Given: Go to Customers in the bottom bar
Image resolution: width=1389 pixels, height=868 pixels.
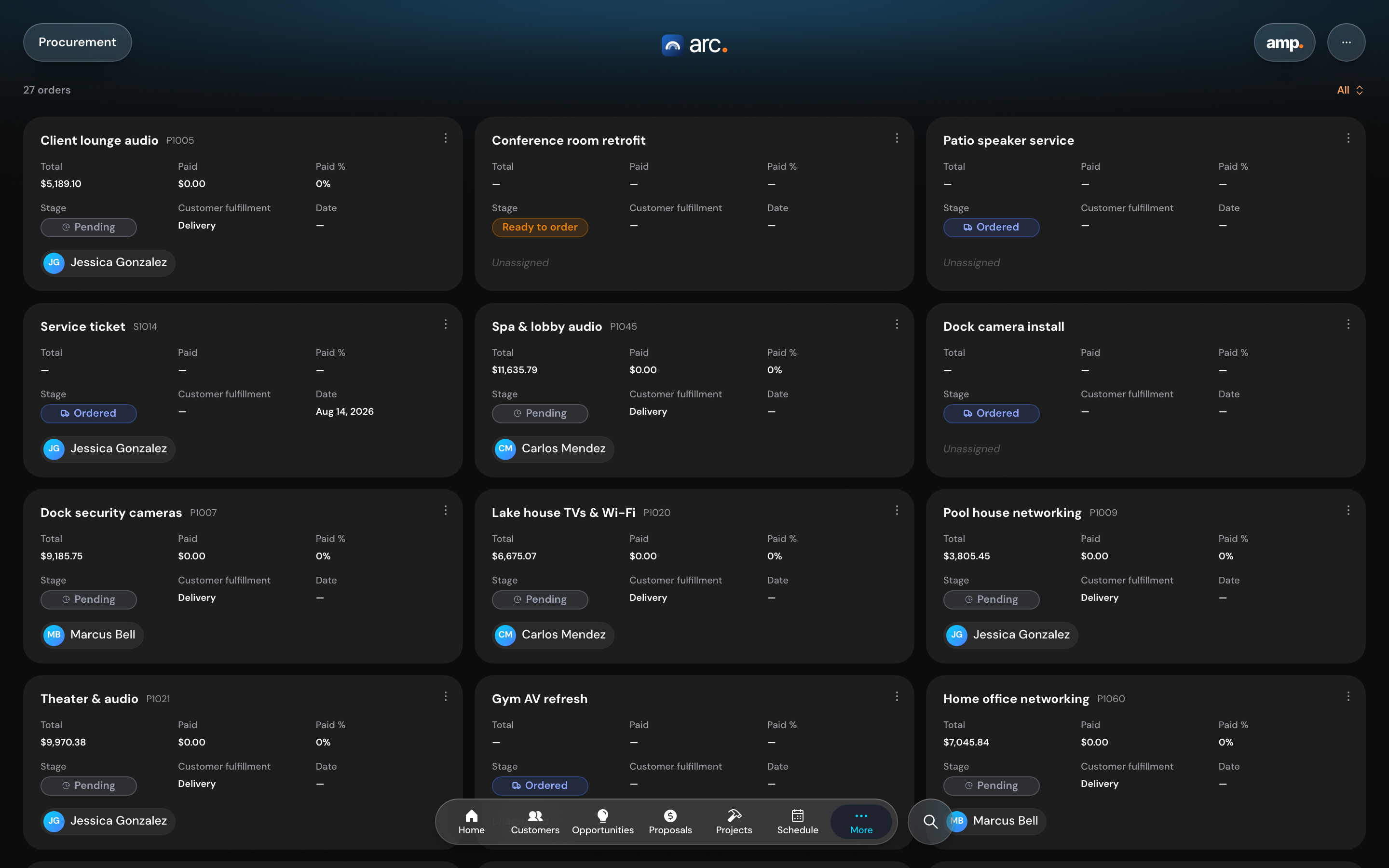Looking at the screenshot, I should [x=535, y=822].
